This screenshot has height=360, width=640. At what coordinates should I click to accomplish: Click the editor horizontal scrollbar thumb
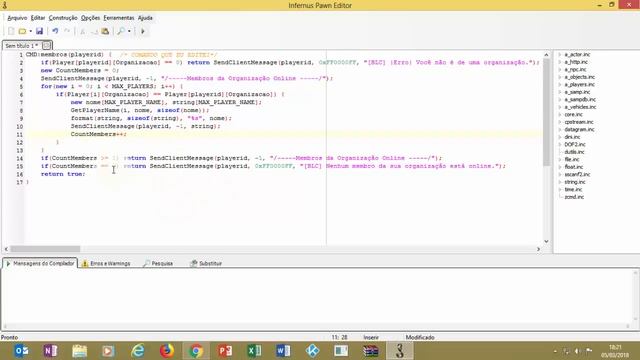45,249
